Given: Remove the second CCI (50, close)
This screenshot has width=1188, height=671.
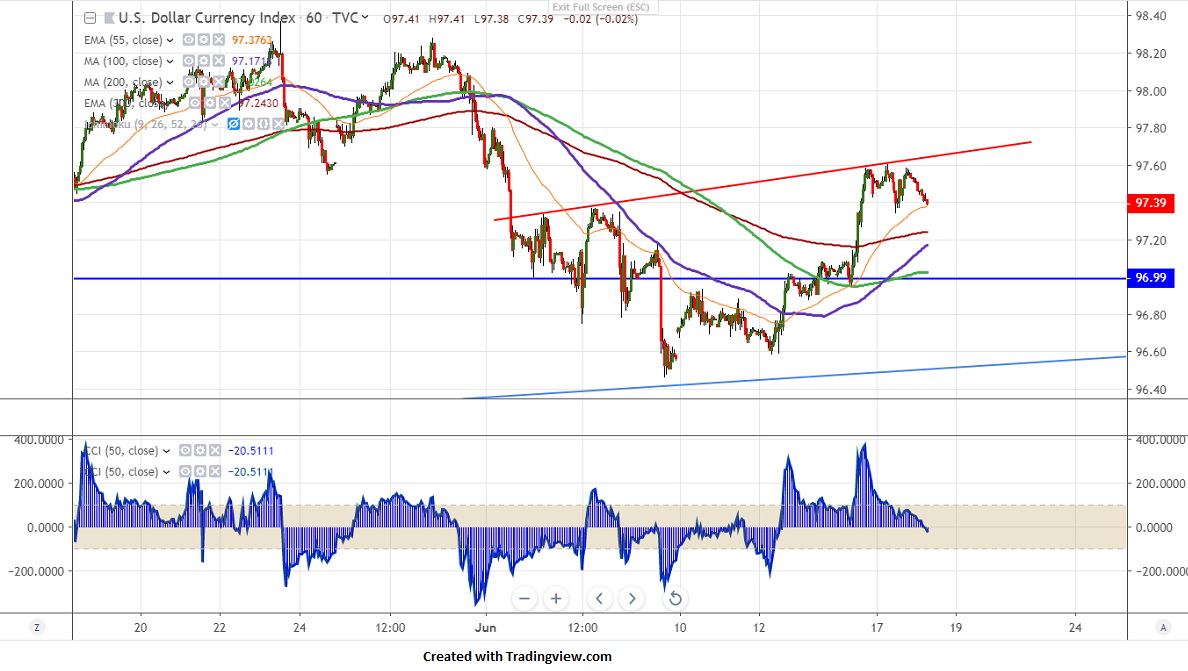Looking at the screenshot, I should 215,472.
